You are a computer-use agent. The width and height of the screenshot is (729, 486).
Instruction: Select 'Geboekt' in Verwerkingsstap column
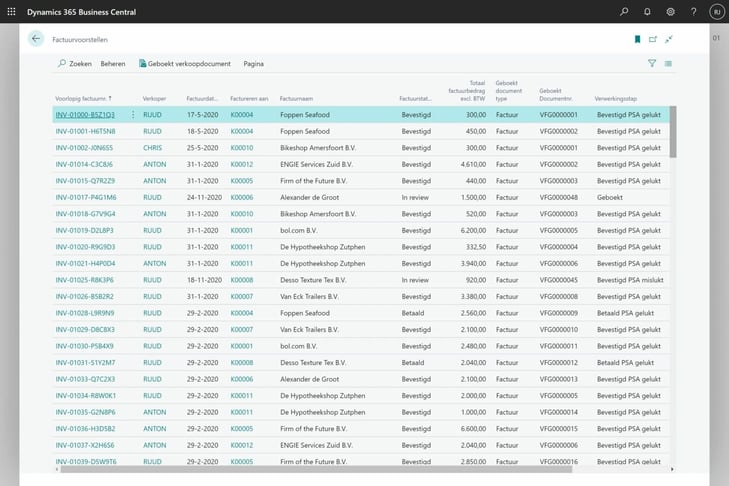(x=610, y=198)
